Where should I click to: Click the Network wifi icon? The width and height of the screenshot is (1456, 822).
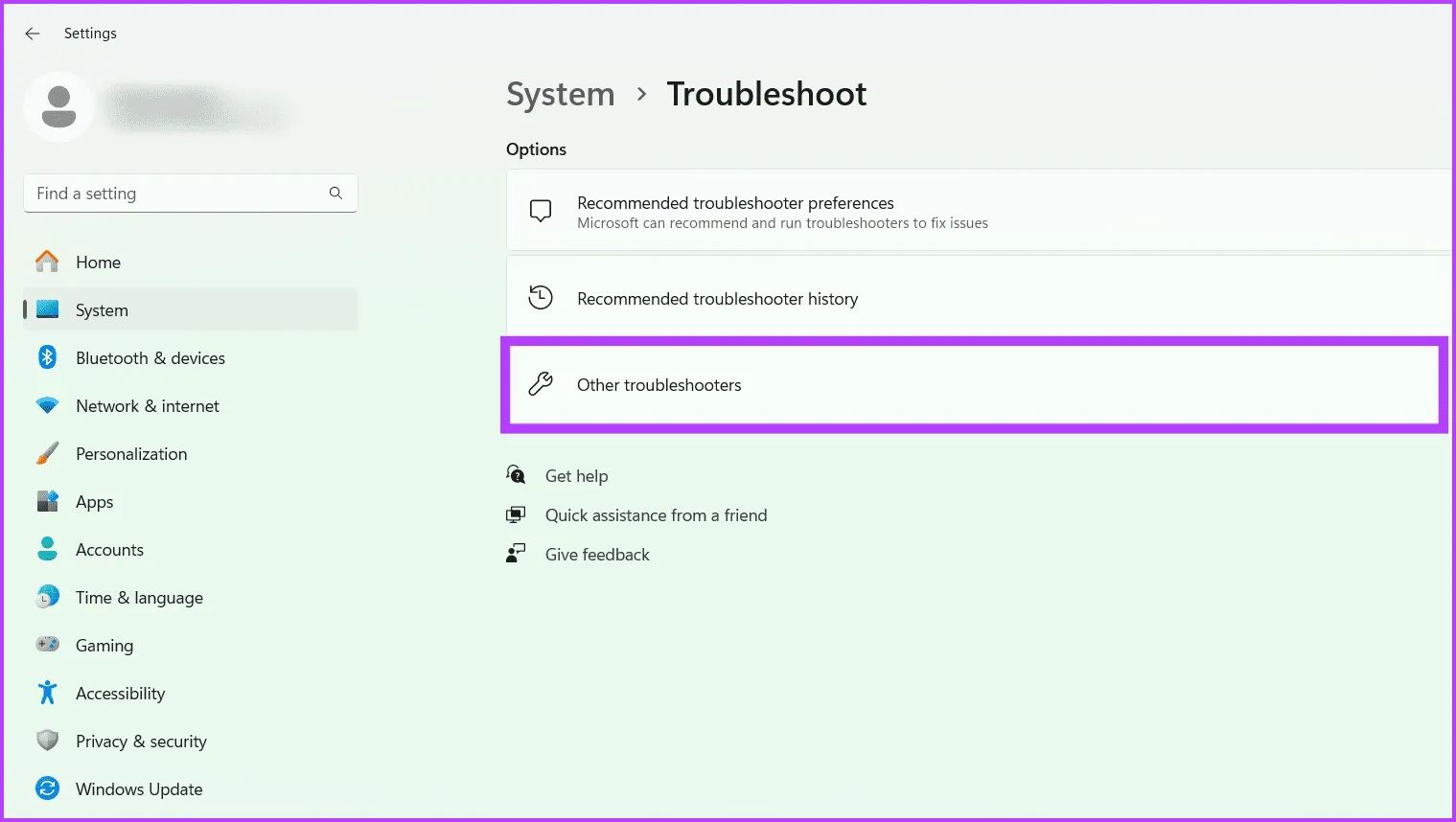(47, 405)
